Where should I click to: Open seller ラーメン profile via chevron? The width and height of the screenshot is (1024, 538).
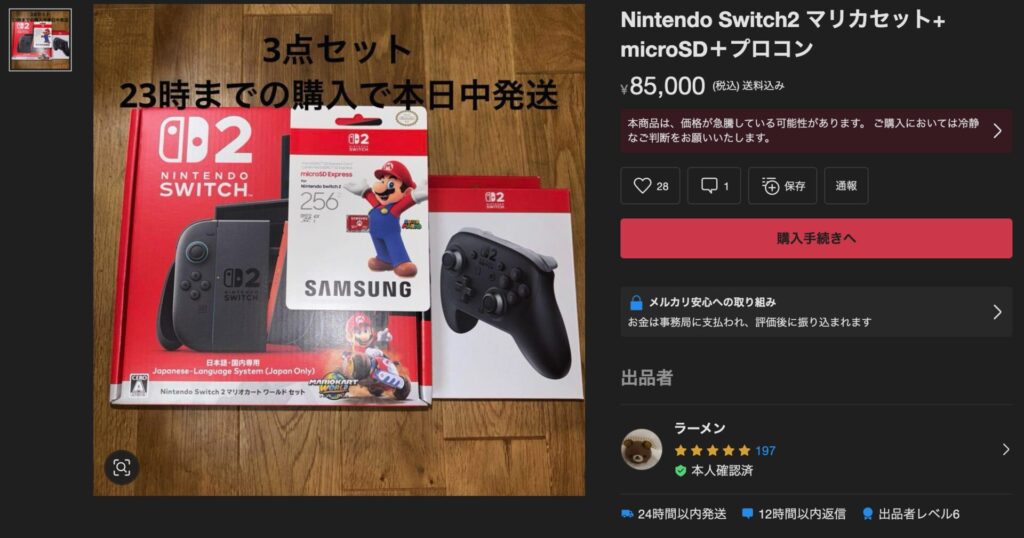(1006, 449)
